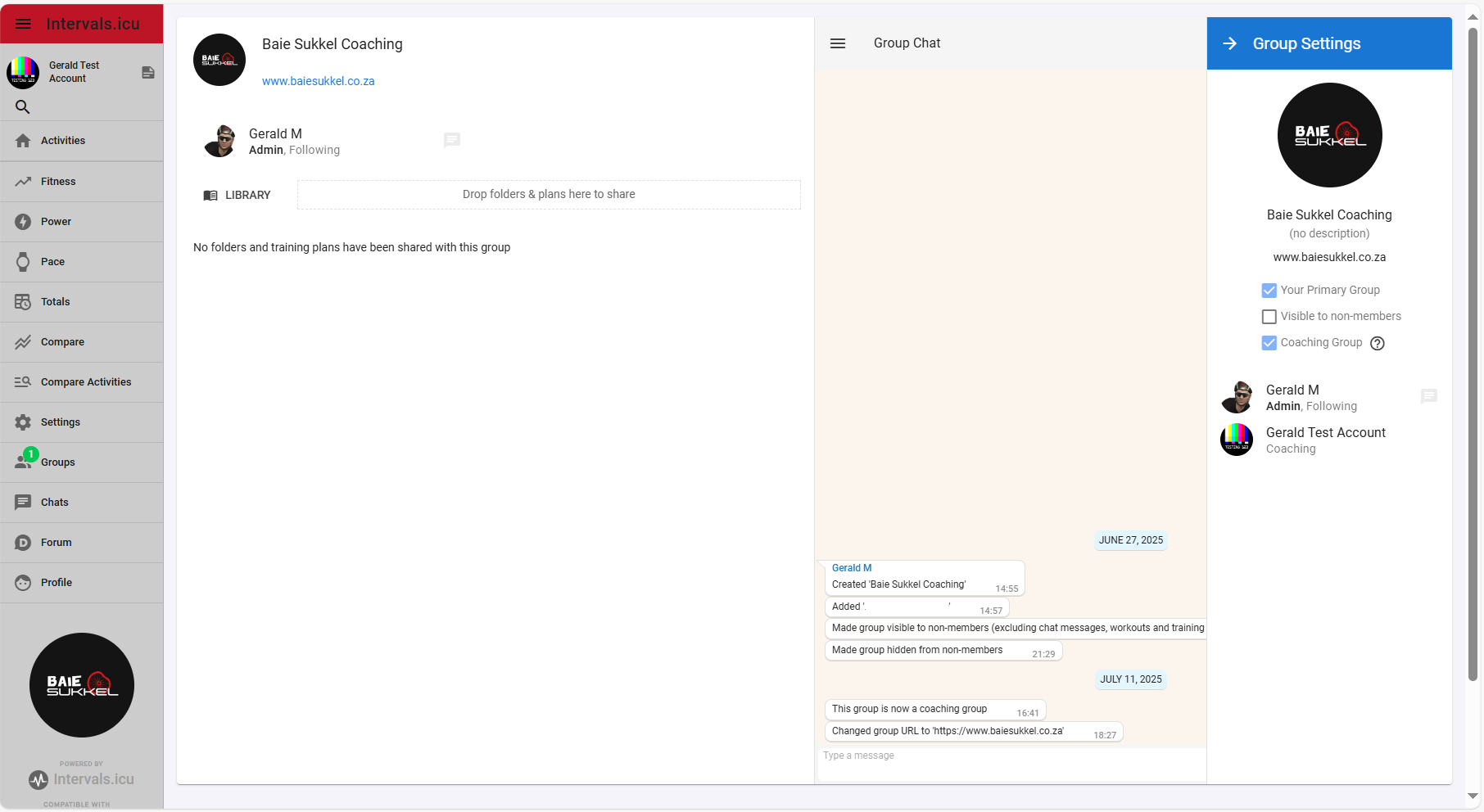Image resolution: width=1484 pixels, height=812 pixels.
Task: Click the chat bubble next to Gerald M
Action: [x=452, y=141]
